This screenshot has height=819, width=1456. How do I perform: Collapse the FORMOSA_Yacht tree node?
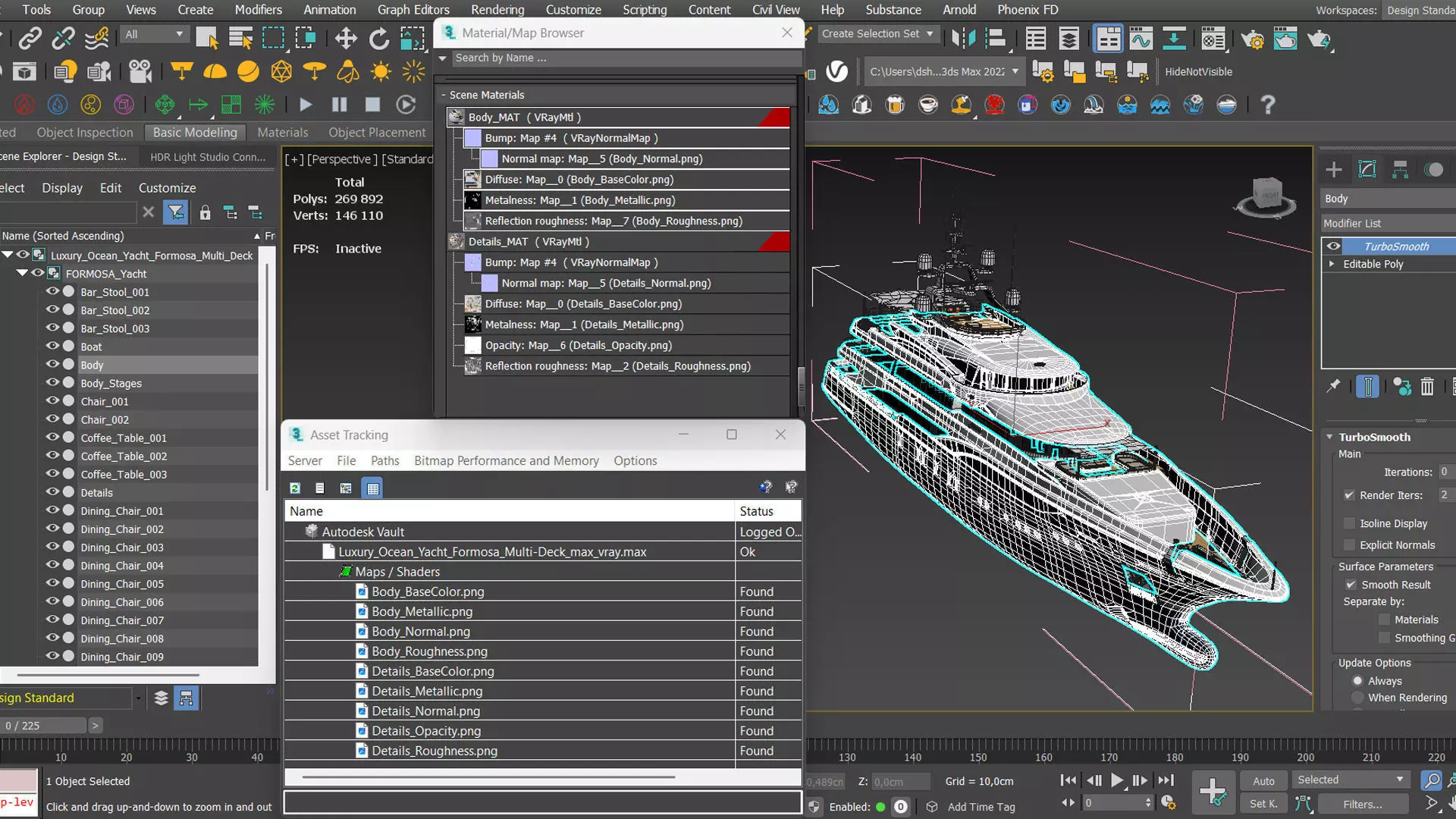(x=22, y=273)
